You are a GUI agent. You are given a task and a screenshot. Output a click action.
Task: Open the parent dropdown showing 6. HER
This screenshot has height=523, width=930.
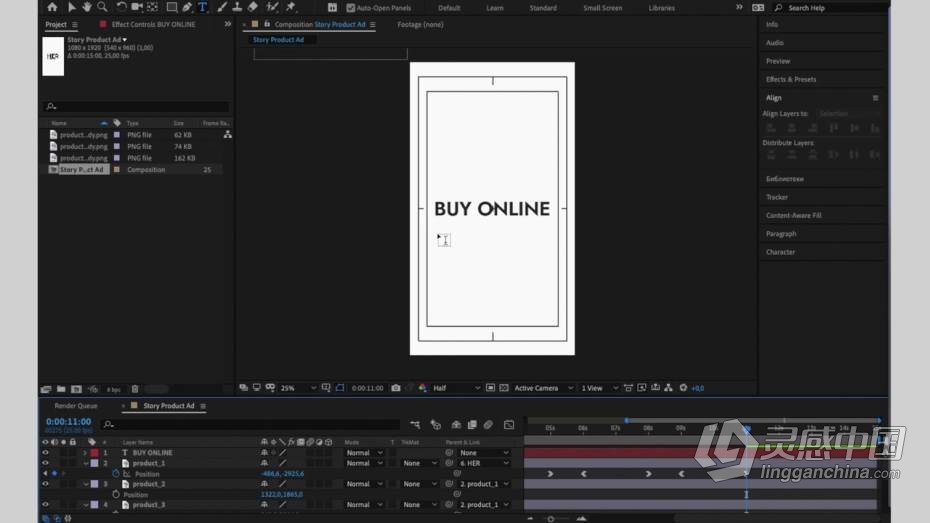(x=483, y=463)
